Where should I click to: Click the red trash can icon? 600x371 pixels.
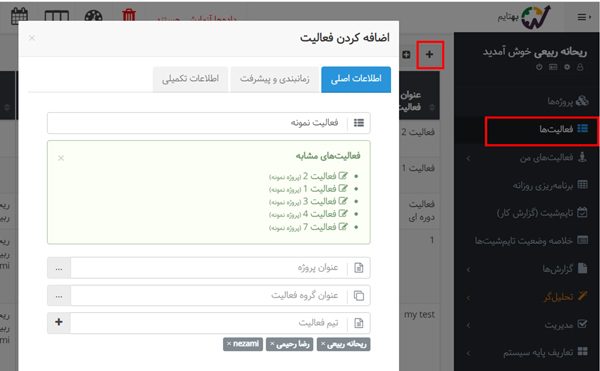[x=129, y=15]
